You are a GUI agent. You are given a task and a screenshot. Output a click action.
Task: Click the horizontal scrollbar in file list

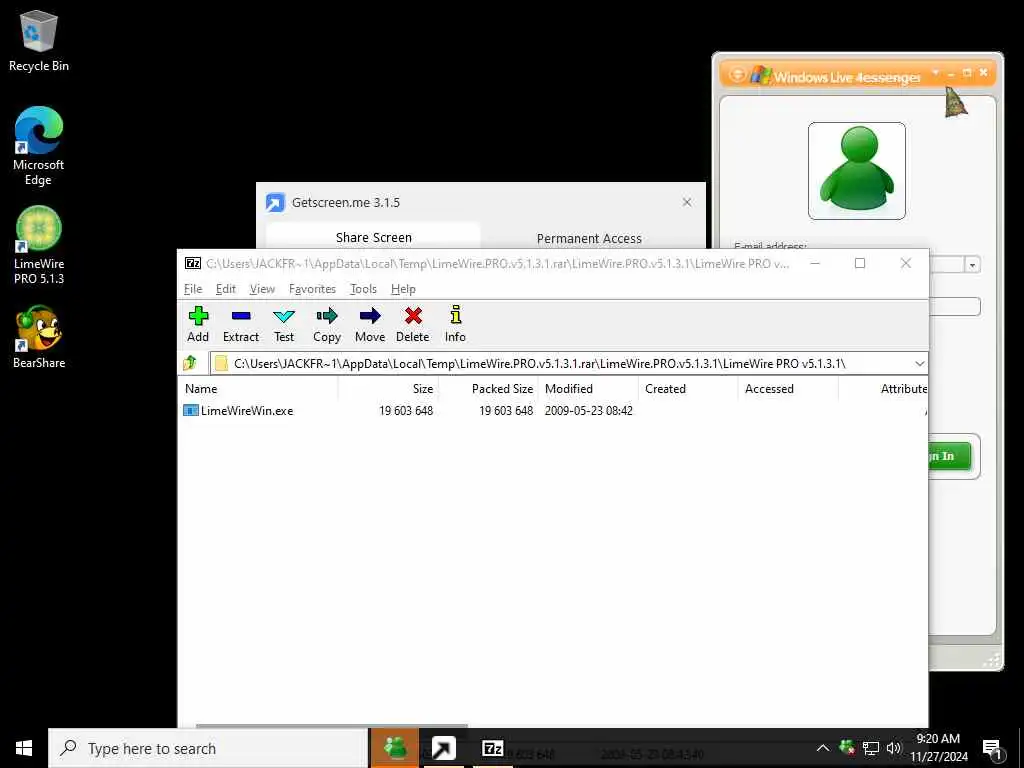(x=332, y=726)
